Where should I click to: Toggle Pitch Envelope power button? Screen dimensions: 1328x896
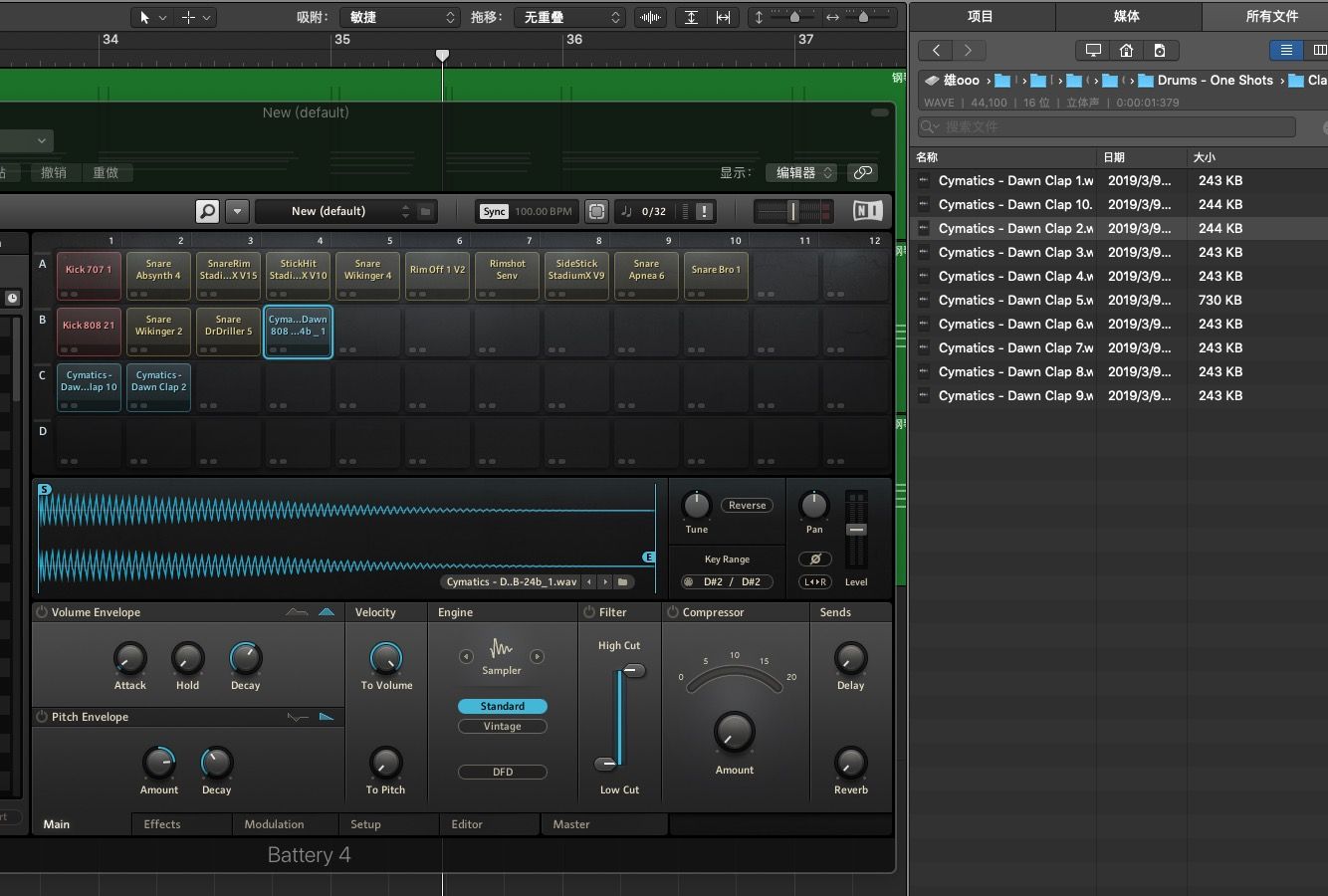click(x=42, y=717)
